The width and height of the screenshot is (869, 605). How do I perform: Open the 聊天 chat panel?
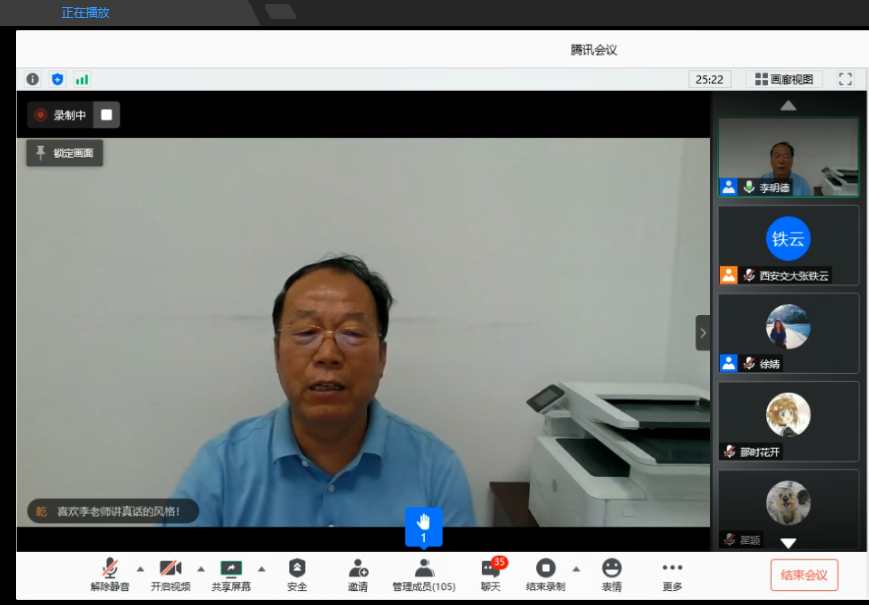click(x=490, y=575)
